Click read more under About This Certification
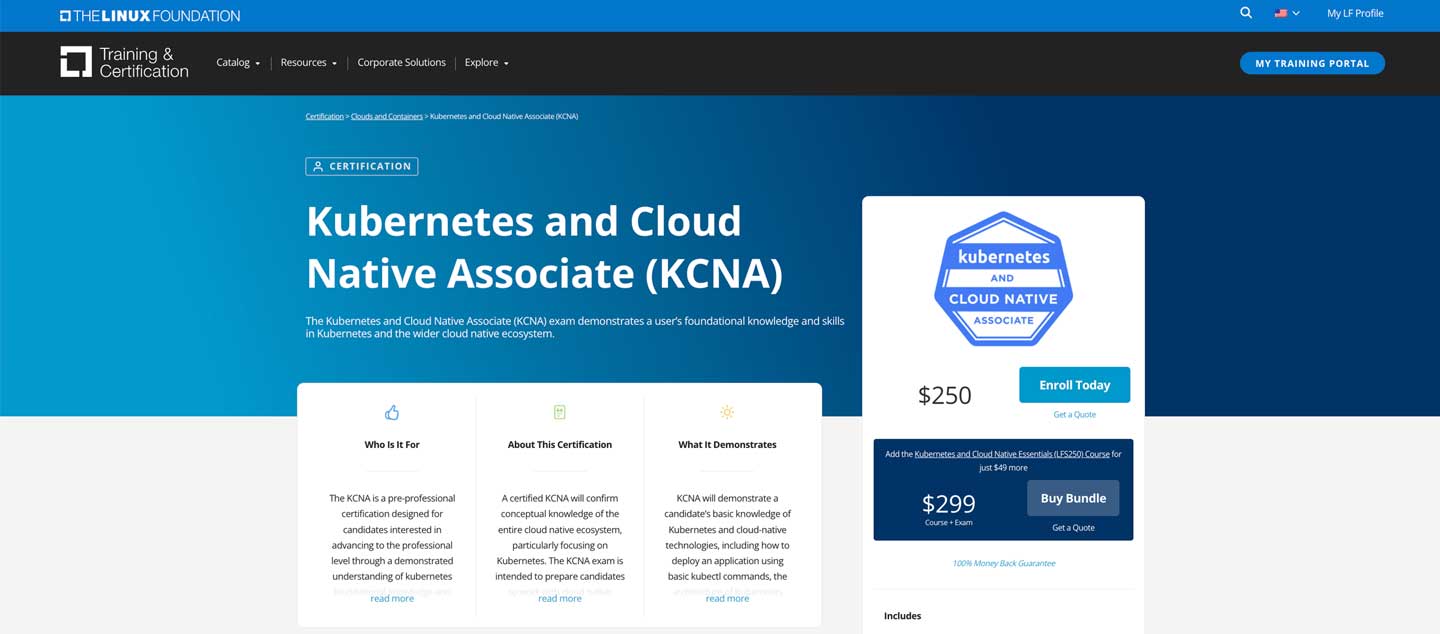Image resolution: width=1440 pixels, height=634 pixels. (560, 598)
